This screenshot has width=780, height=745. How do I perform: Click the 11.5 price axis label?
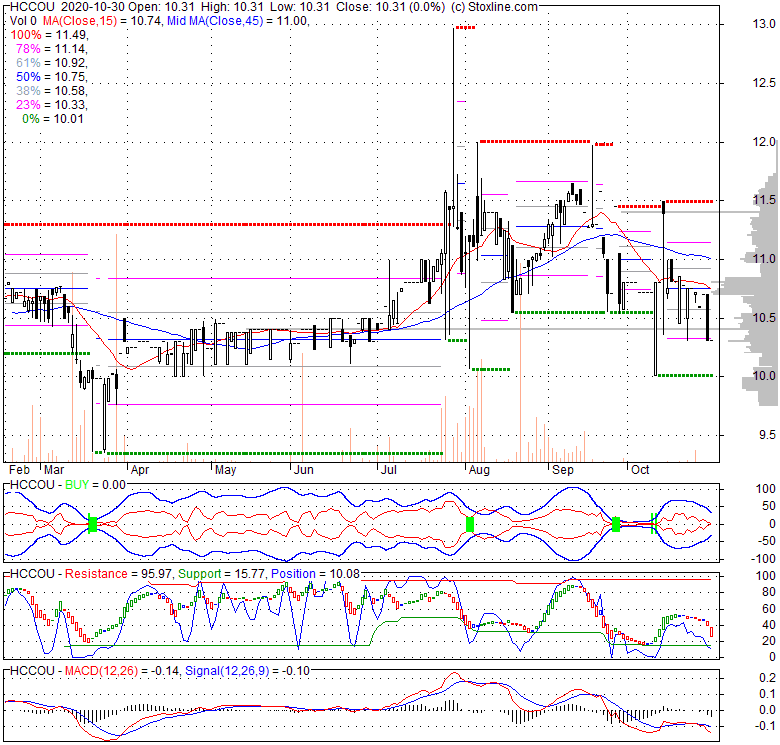point(764,200)
